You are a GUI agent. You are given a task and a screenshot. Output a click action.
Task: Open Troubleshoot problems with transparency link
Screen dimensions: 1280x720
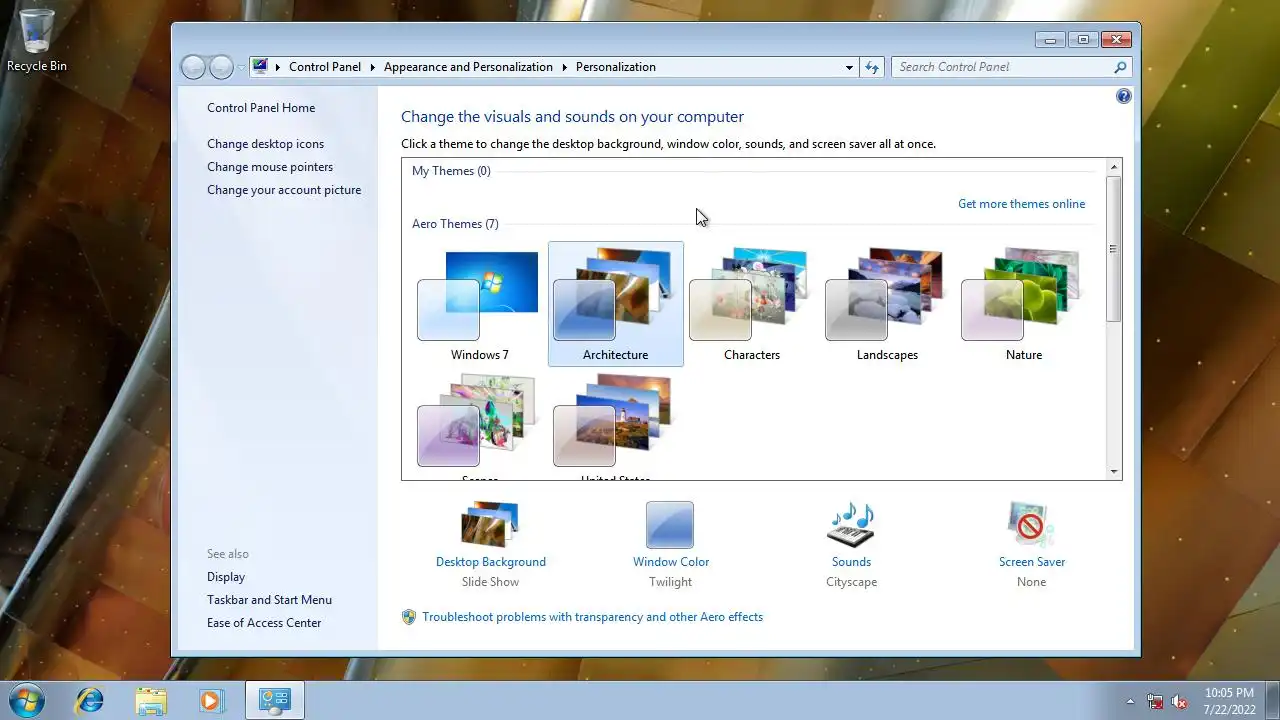point(592,617)
